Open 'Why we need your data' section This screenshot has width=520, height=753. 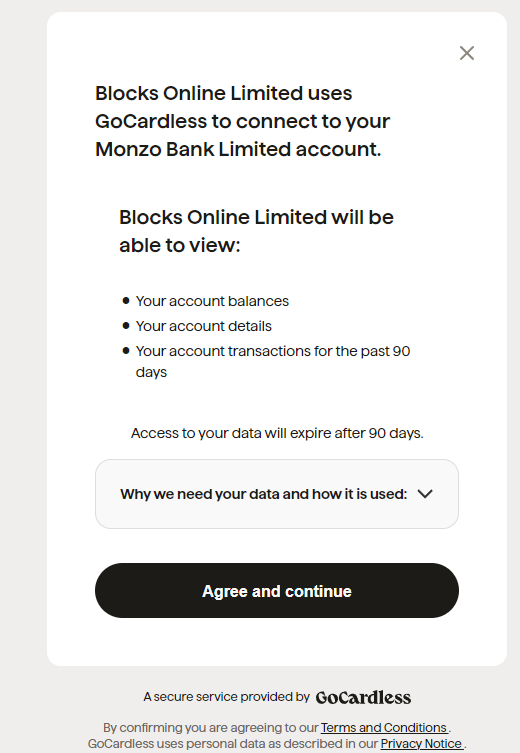click(277, 494)
